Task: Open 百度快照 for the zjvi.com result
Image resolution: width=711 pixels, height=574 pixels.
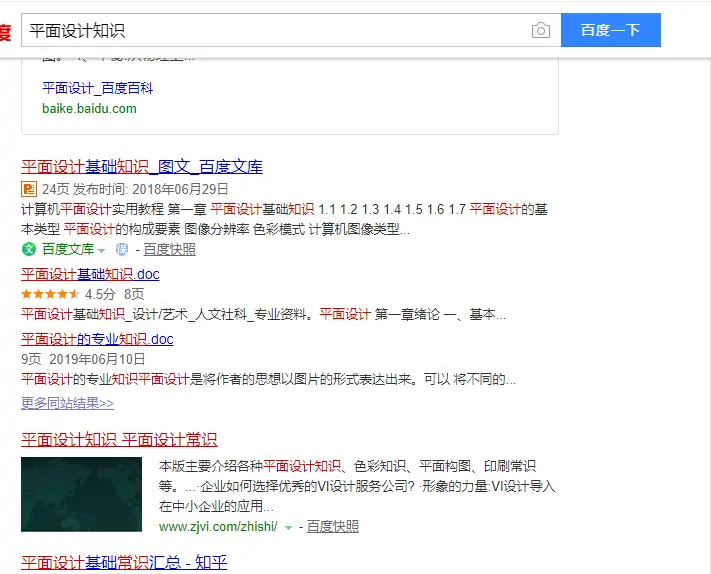Action: [333, 526]
